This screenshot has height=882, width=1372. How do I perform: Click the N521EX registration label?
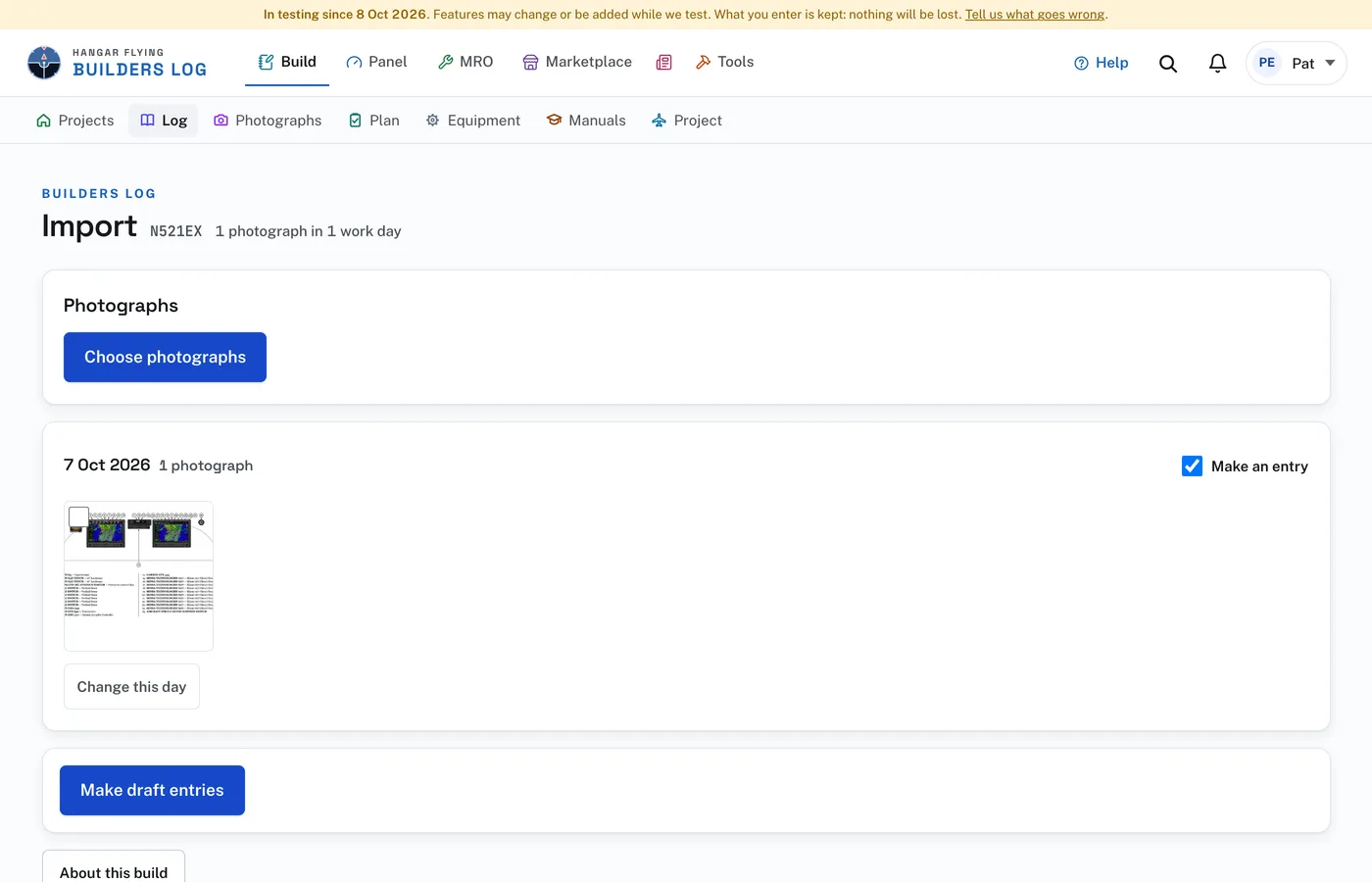point(175,231)
